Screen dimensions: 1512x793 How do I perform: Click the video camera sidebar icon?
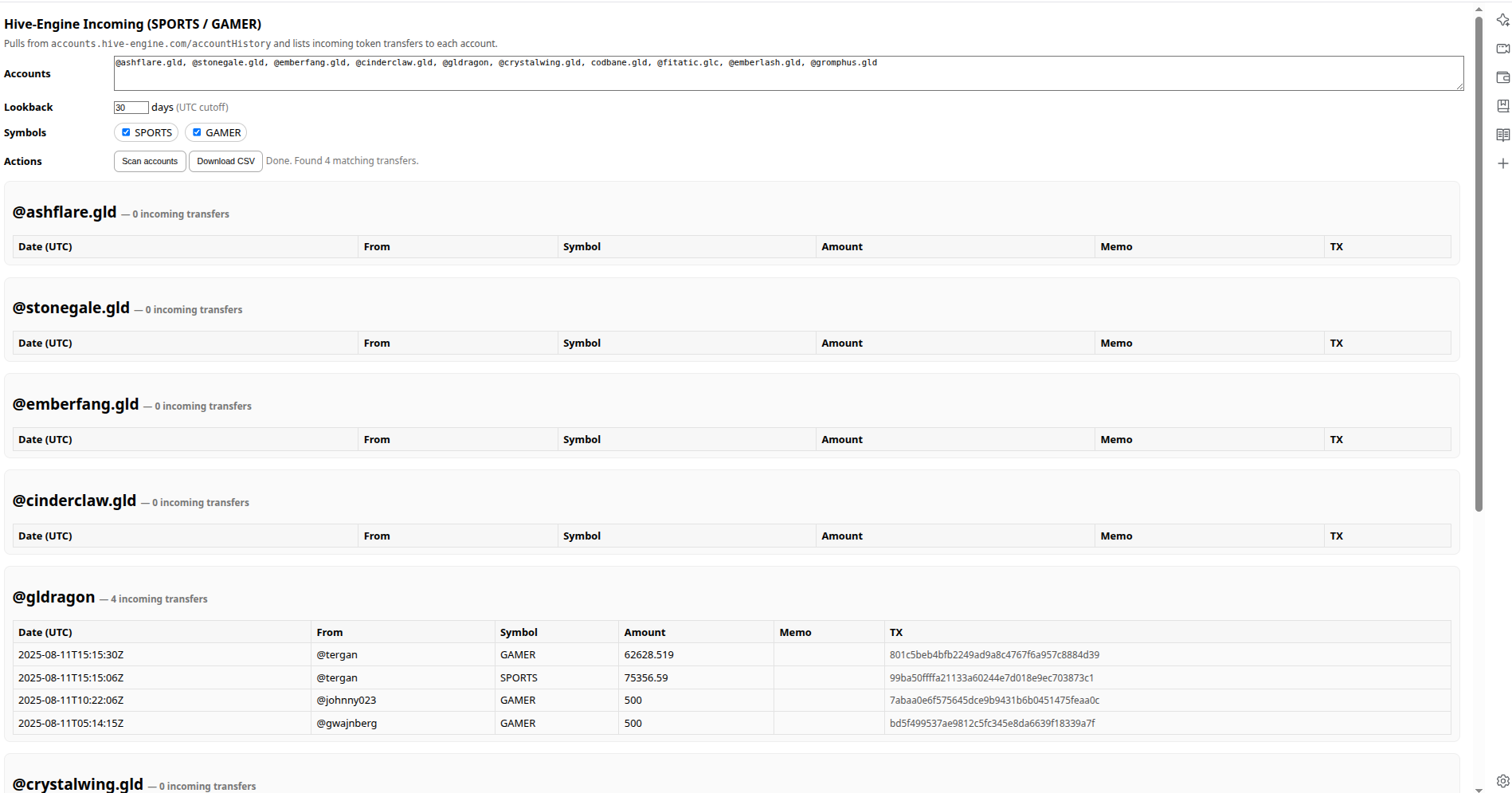tap(1502, 49)
